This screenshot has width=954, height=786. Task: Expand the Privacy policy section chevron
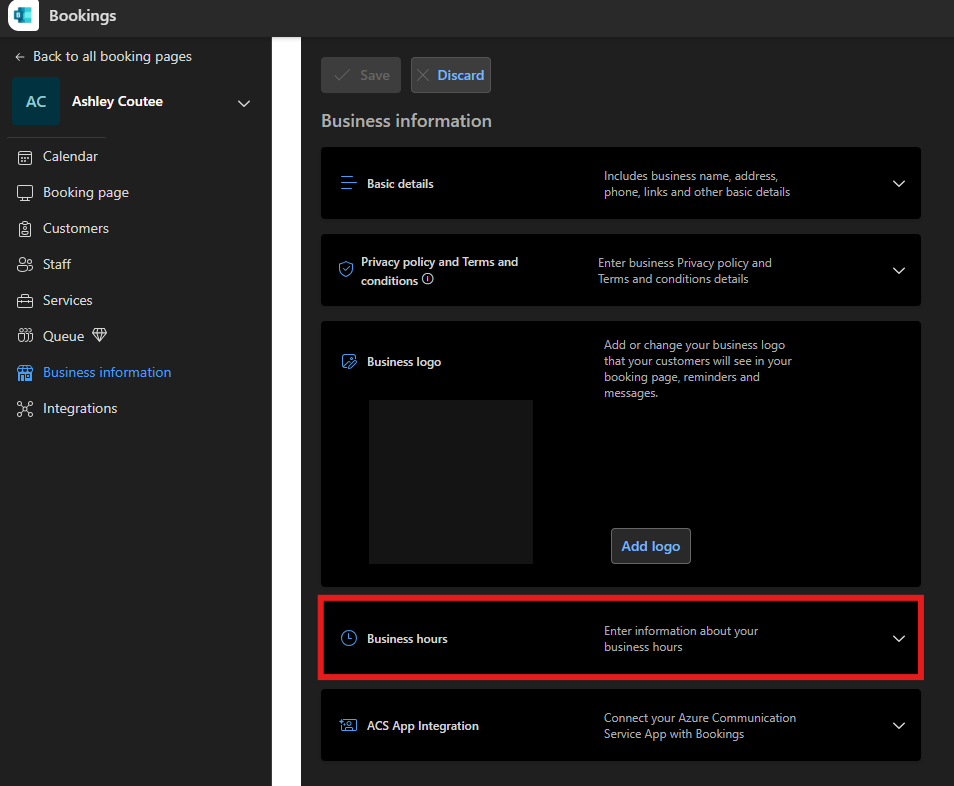[899, 271]
